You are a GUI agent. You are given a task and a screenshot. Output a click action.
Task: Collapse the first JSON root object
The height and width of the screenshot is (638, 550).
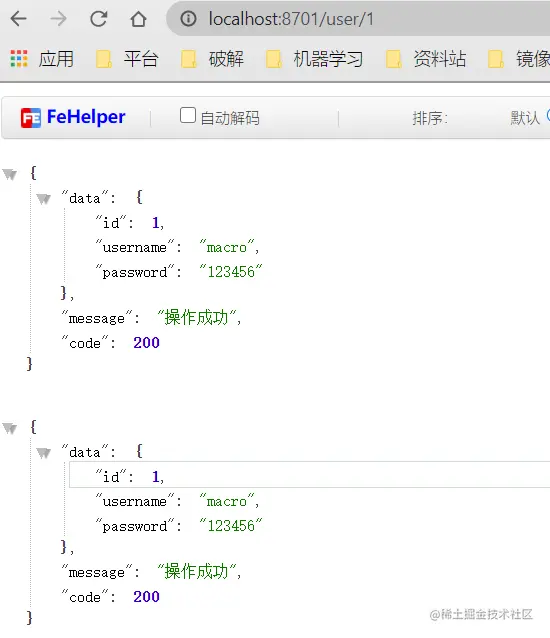[9, 175]
